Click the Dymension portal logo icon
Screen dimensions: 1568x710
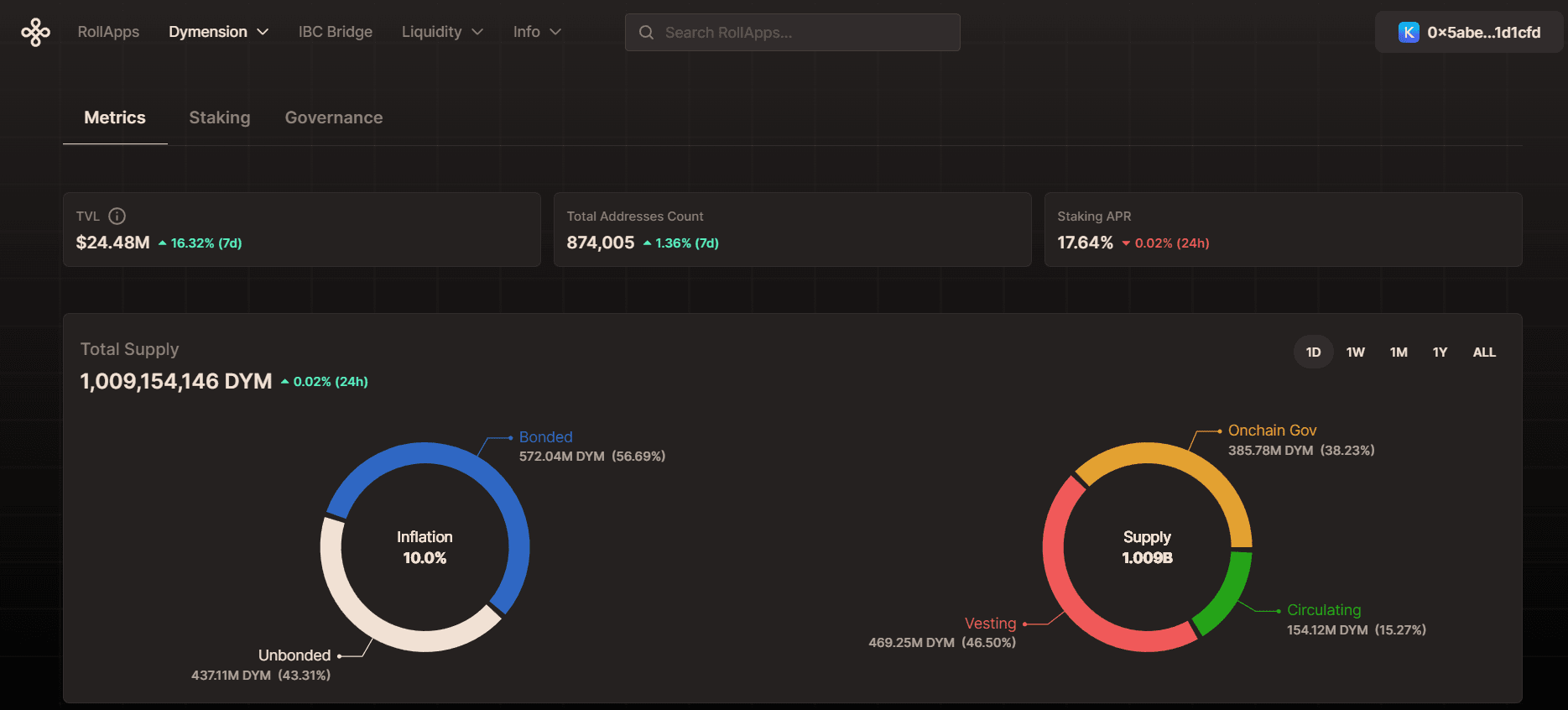click(x=35, y=32)
